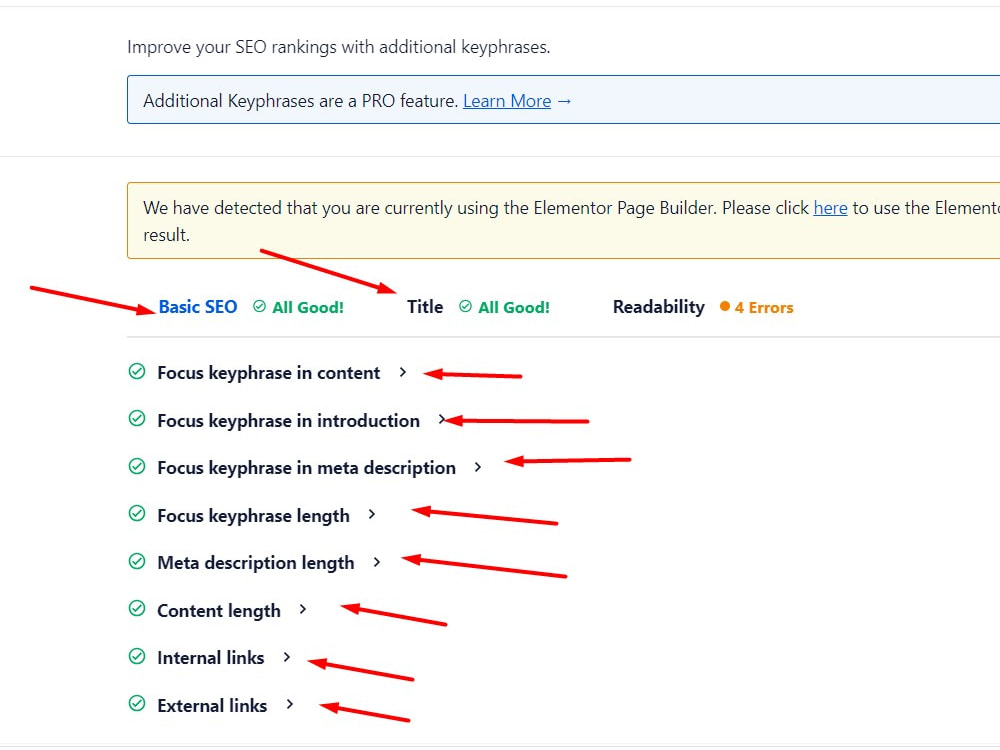Switch to the Readability tab

pos(658,307)
